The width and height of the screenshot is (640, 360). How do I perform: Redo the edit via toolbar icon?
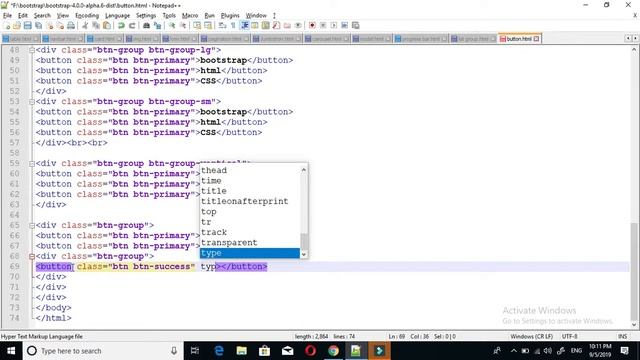[132, 25]
